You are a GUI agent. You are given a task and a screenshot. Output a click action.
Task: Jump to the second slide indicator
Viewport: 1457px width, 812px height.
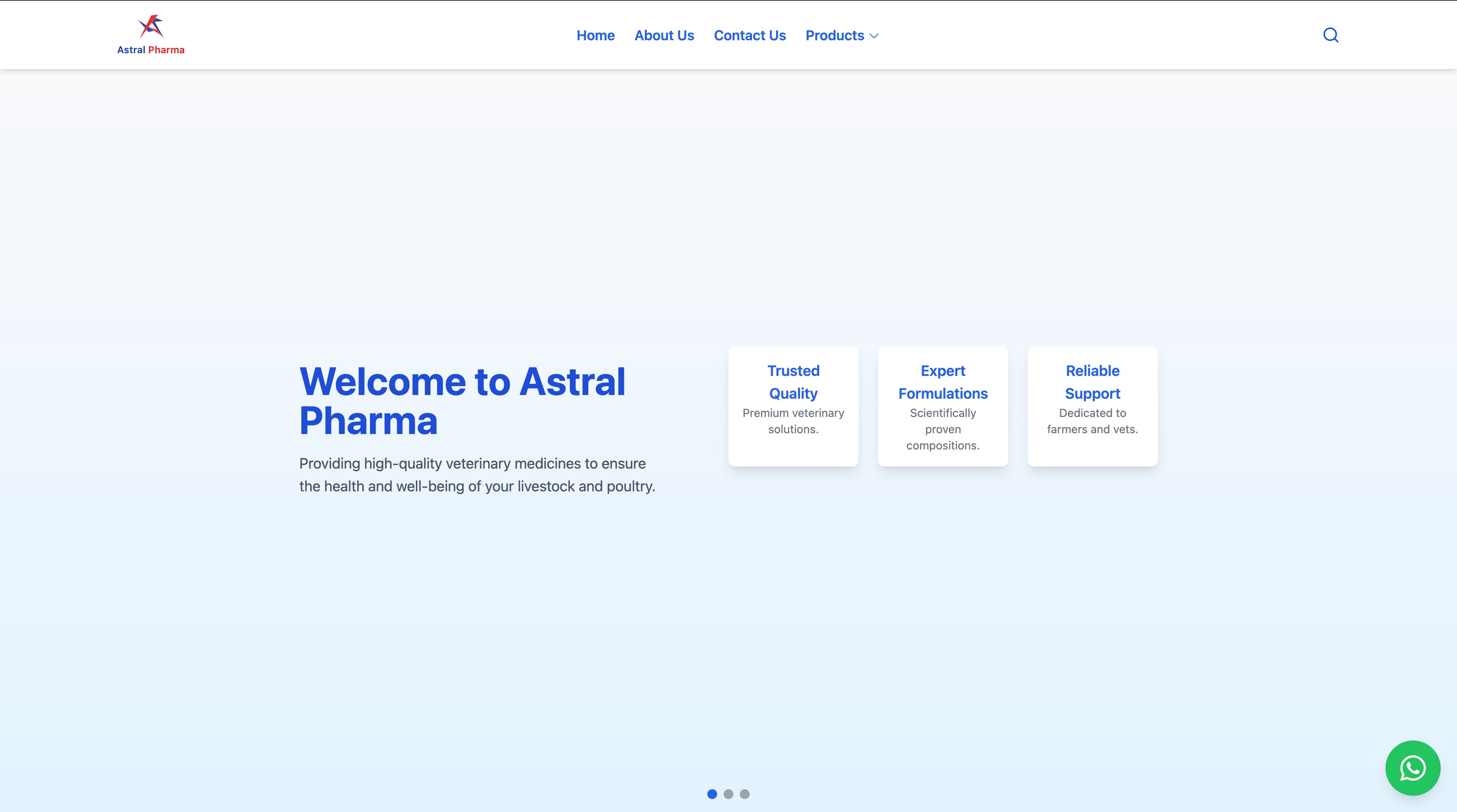pos(728,795)
